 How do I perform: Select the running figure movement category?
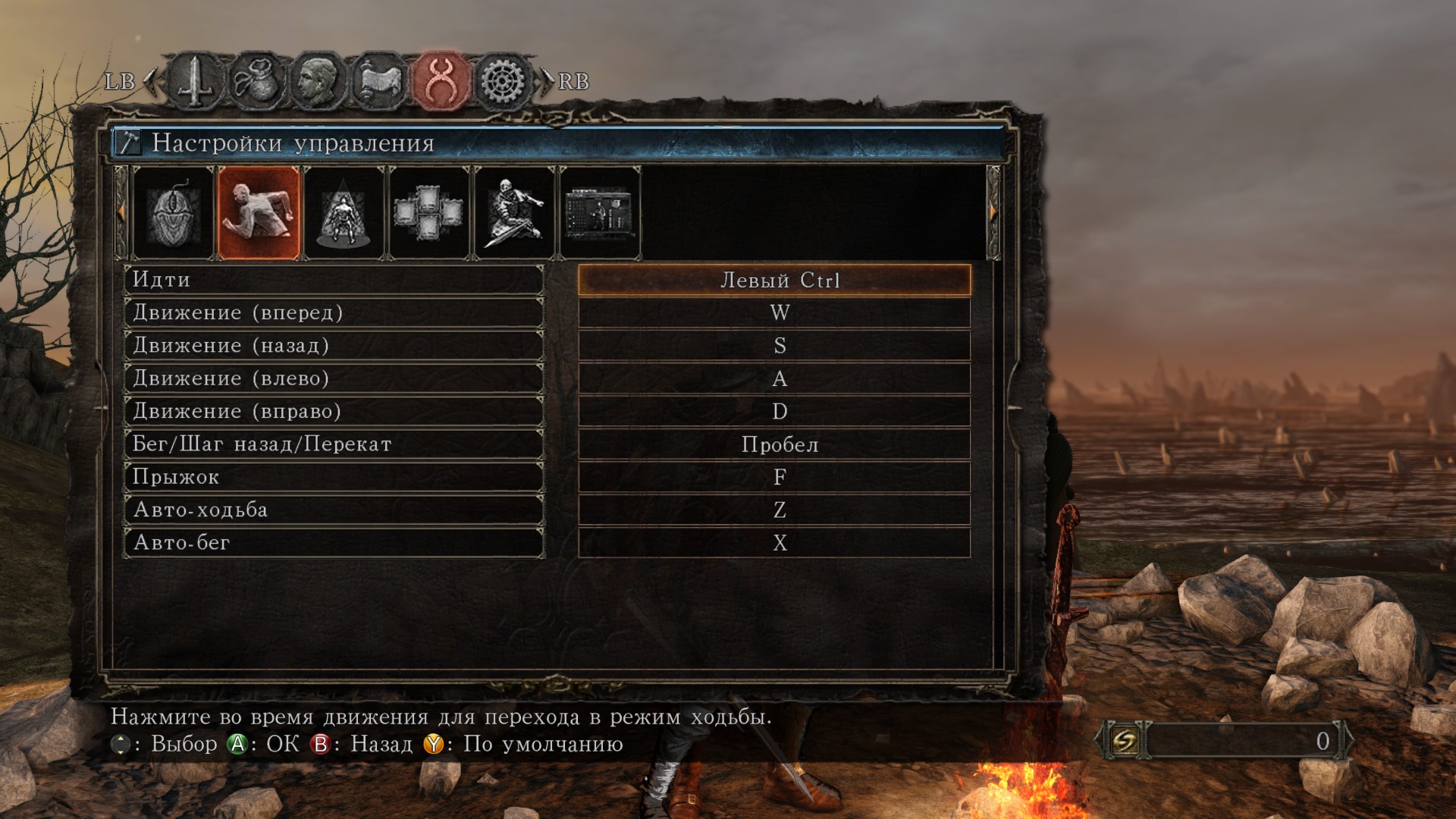pyautogui.click(x=259, y=214)
